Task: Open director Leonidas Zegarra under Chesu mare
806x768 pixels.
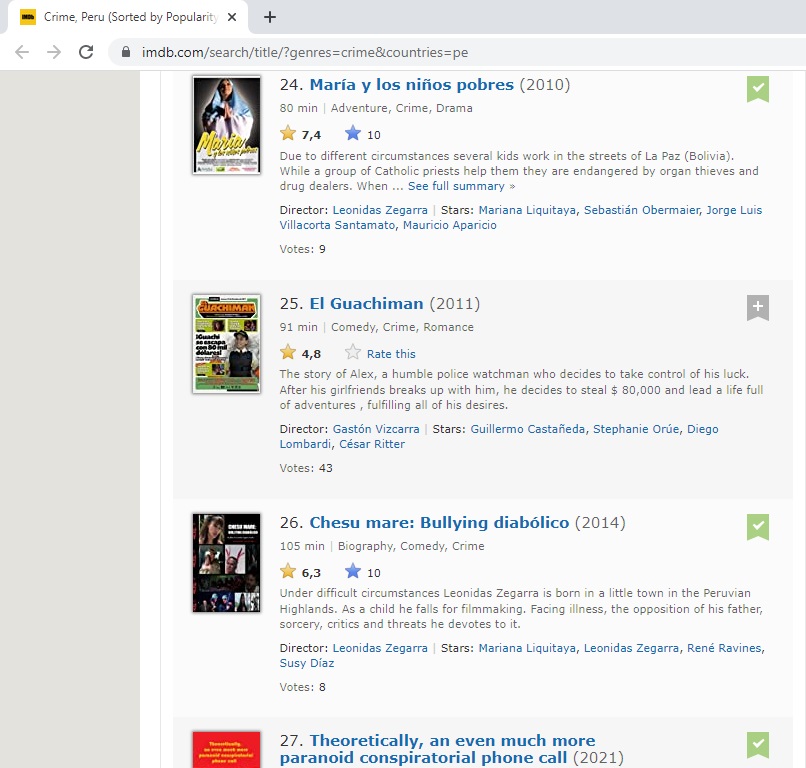Action: pyautogui.click(x=380, y=648)
